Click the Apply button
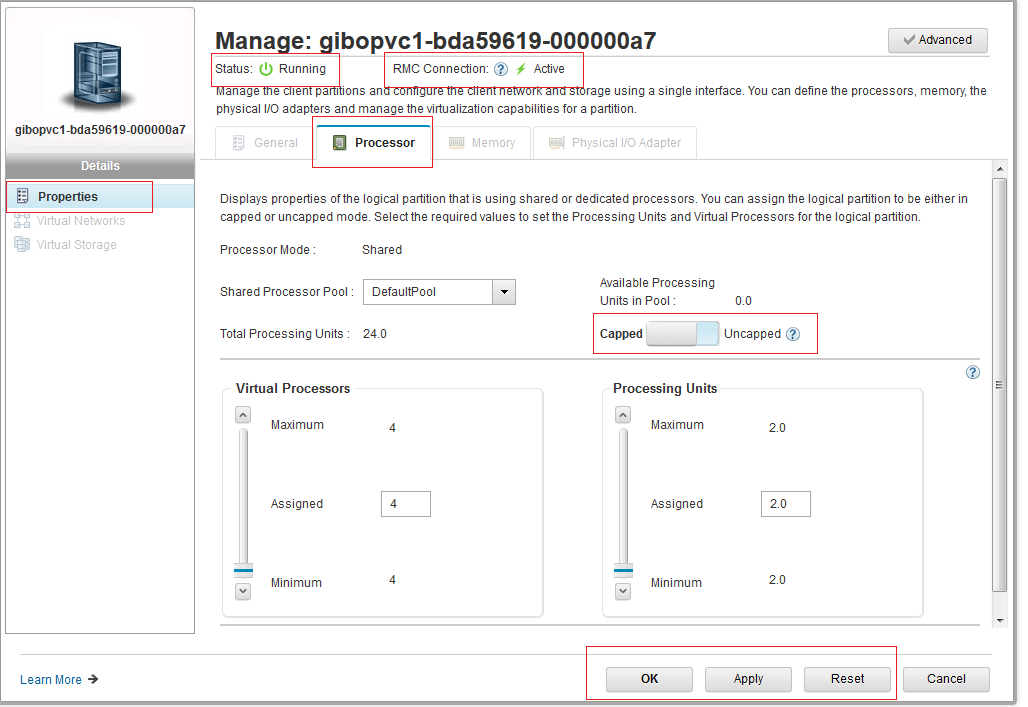This screenshot has width=1028, height=707. coord(748,679)
